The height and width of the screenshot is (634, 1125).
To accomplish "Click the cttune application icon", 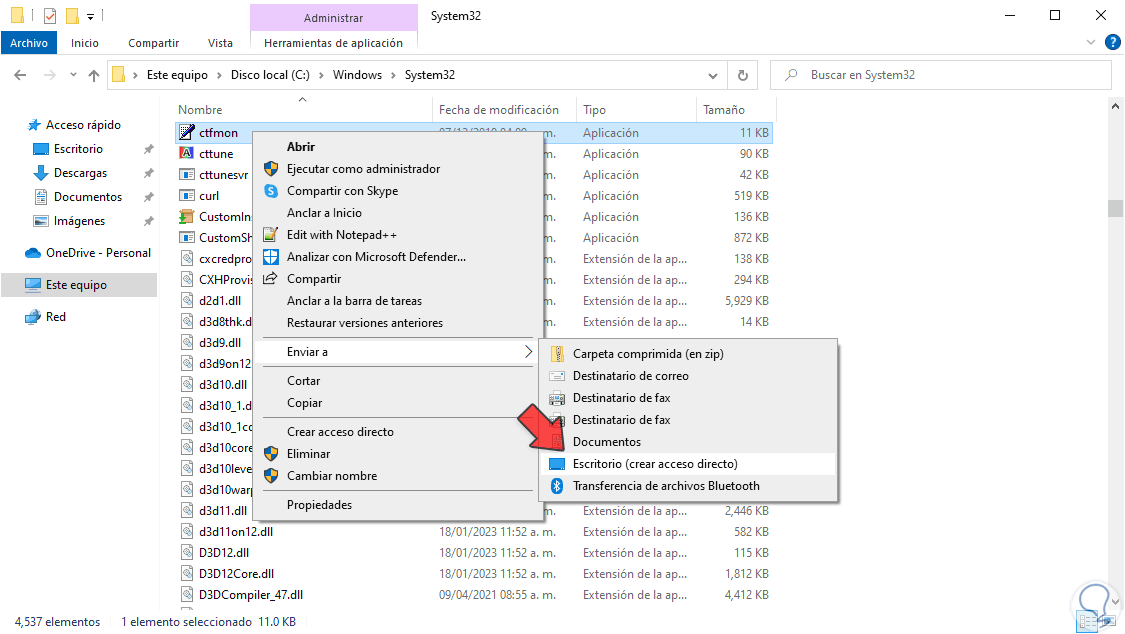I will coord(187,153).
